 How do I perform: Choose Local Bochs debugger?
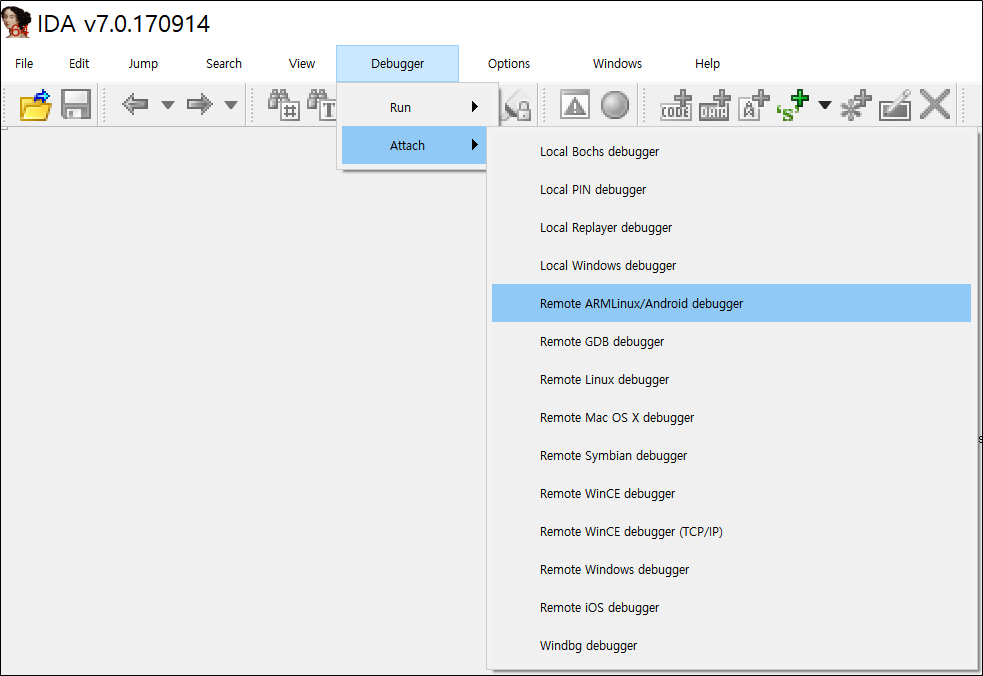[x=731, y=152]
